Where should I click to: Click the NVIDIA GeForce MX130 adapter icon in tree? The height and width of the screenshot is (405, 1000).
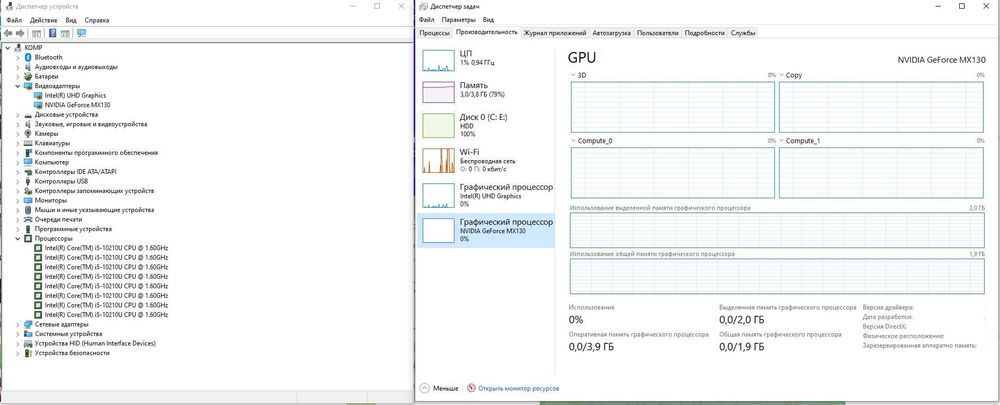click(x=38, y=105)
